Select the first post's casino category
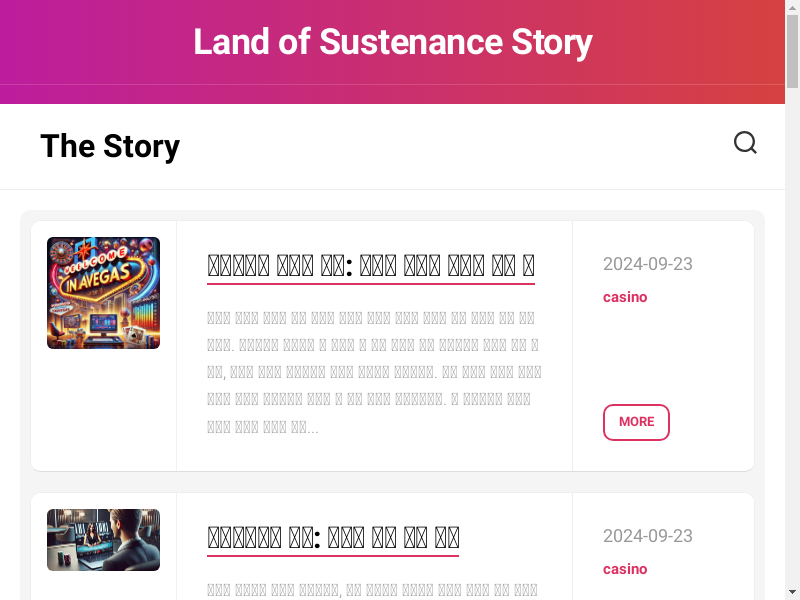Viewport: 800px width, 600px height. pyautogui.click(x=625, y=297)
